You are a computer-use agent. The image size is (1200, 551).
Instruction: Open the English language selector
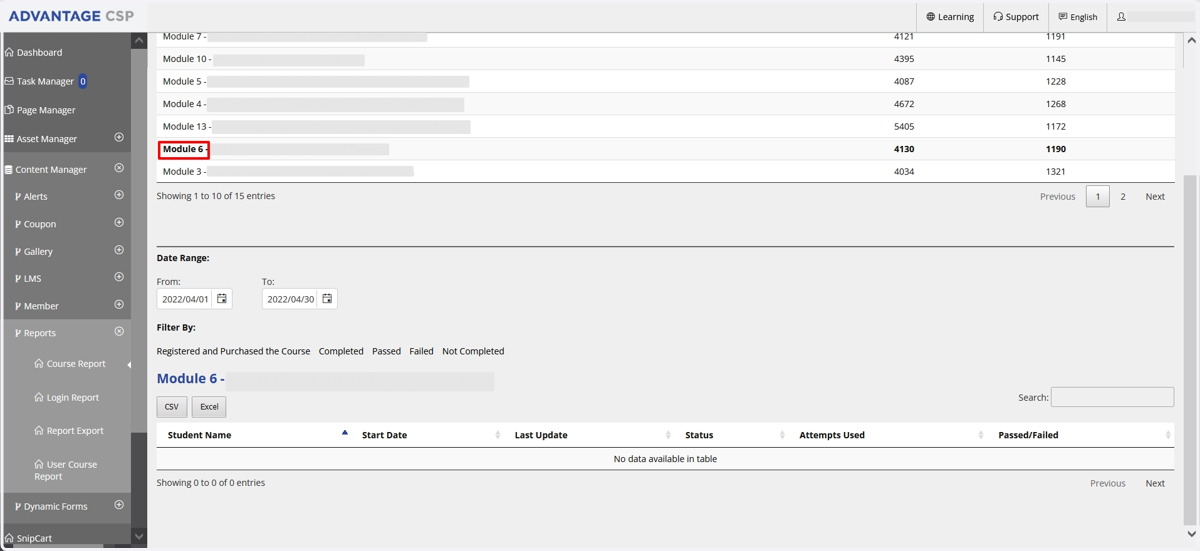tap(1078, 17)
